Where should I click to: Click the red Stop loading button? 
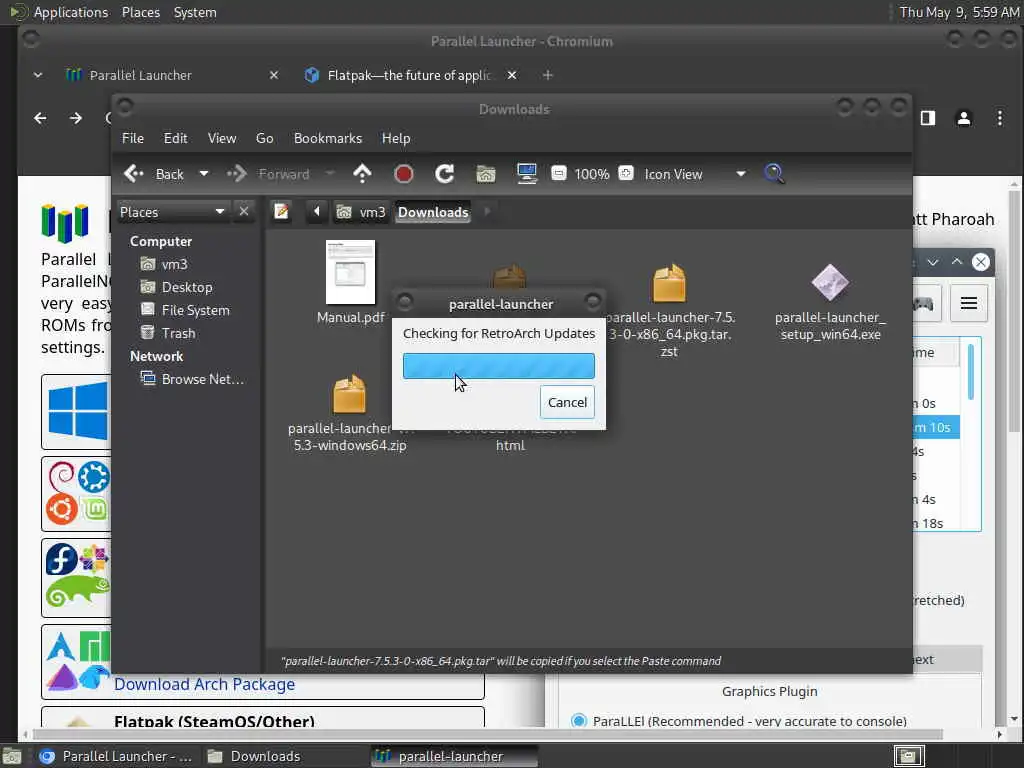[x=404, y=174]
